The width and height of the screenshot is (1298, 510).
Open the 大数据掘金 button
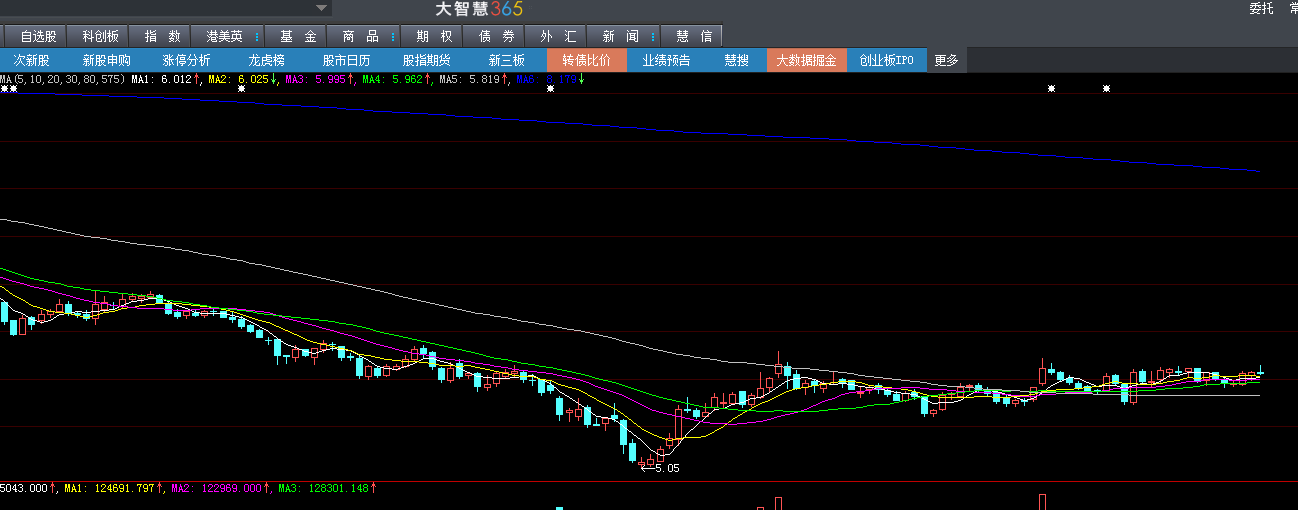point(806,60)
